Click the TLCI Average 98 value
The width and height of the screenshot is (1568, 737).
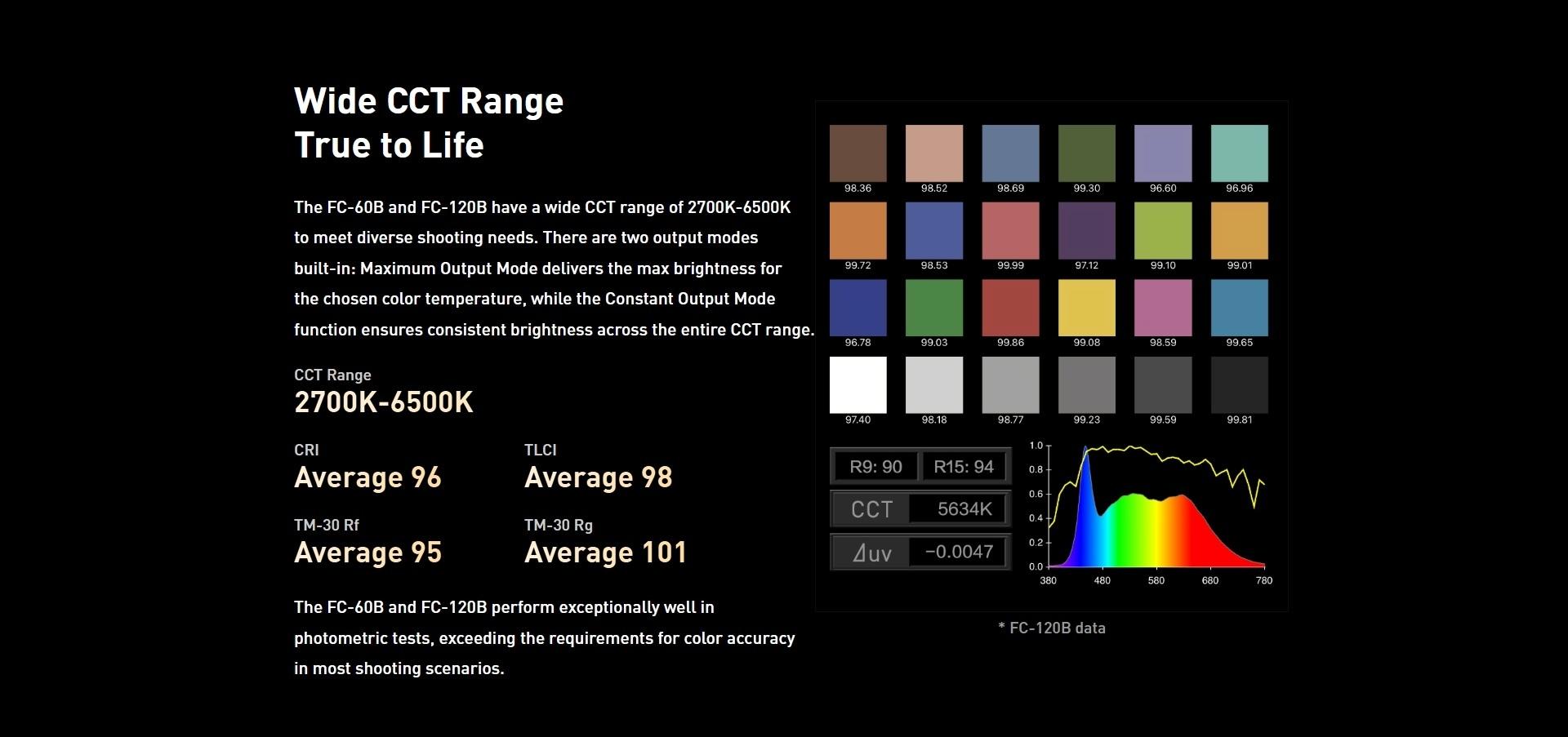[598, 477]
